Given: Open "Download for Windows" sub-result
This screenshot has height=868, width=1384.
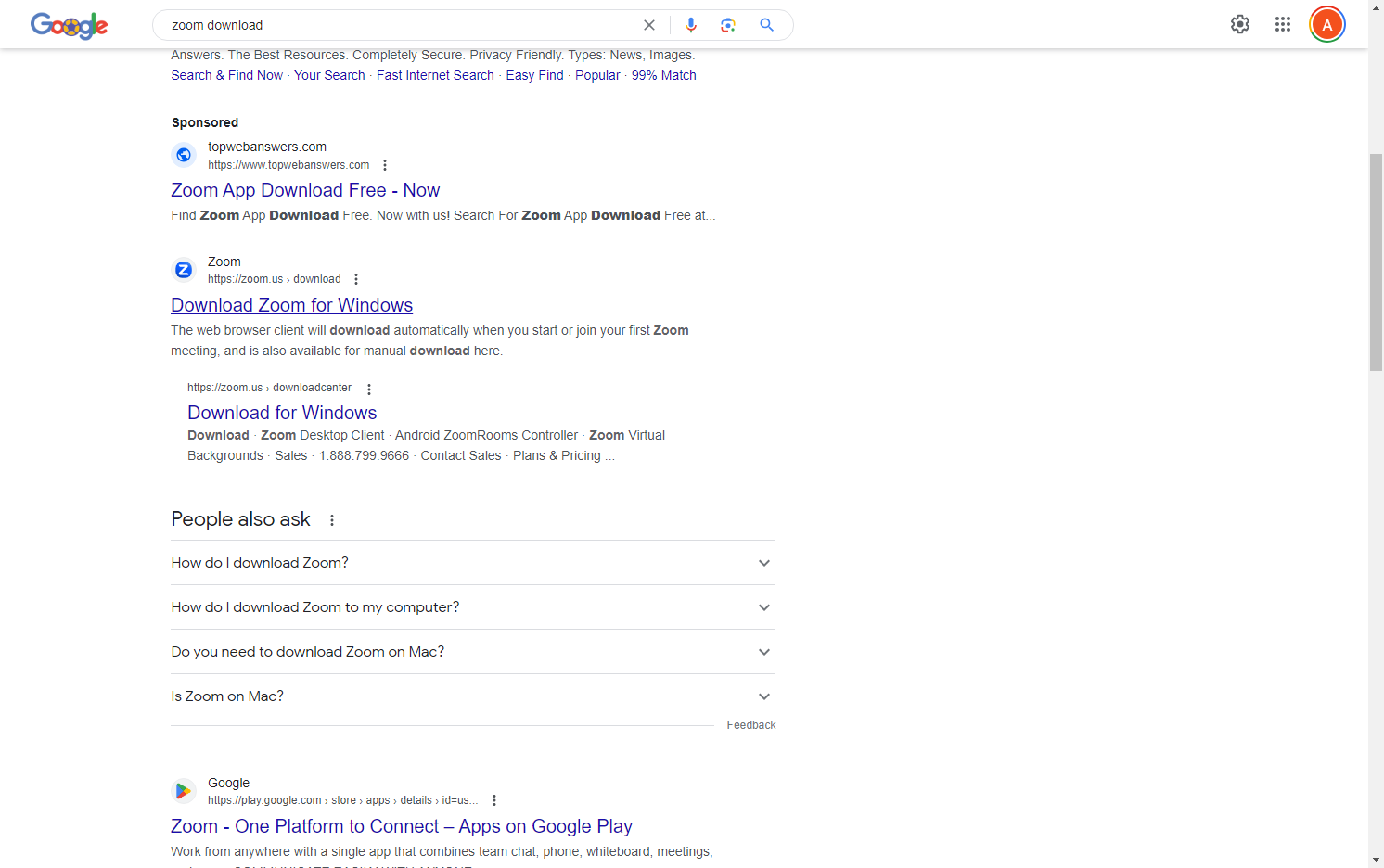Looking at the screenshot, I should click(282, 413).
